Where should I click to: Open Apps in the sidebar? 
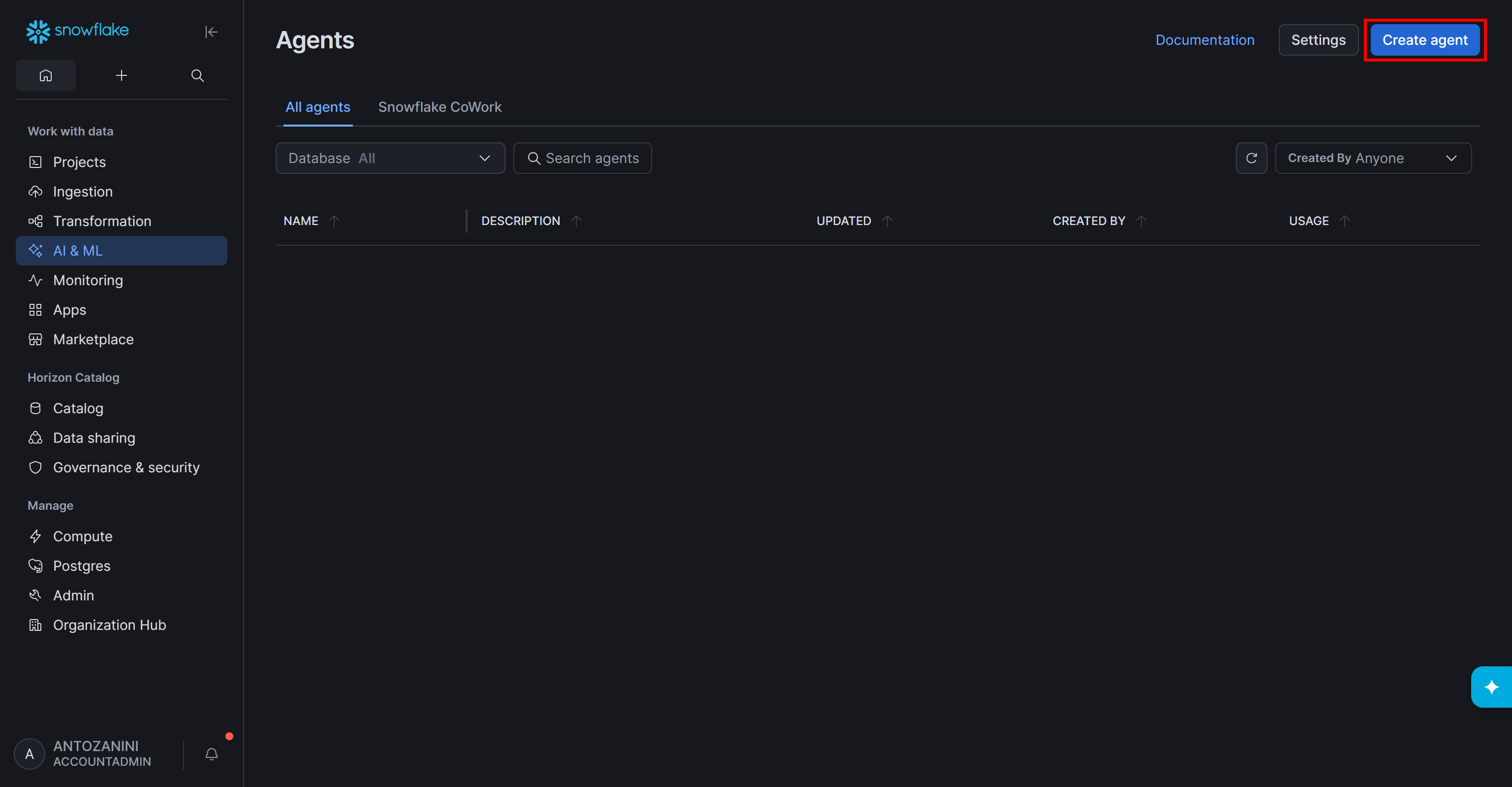(x=122, y=309)
